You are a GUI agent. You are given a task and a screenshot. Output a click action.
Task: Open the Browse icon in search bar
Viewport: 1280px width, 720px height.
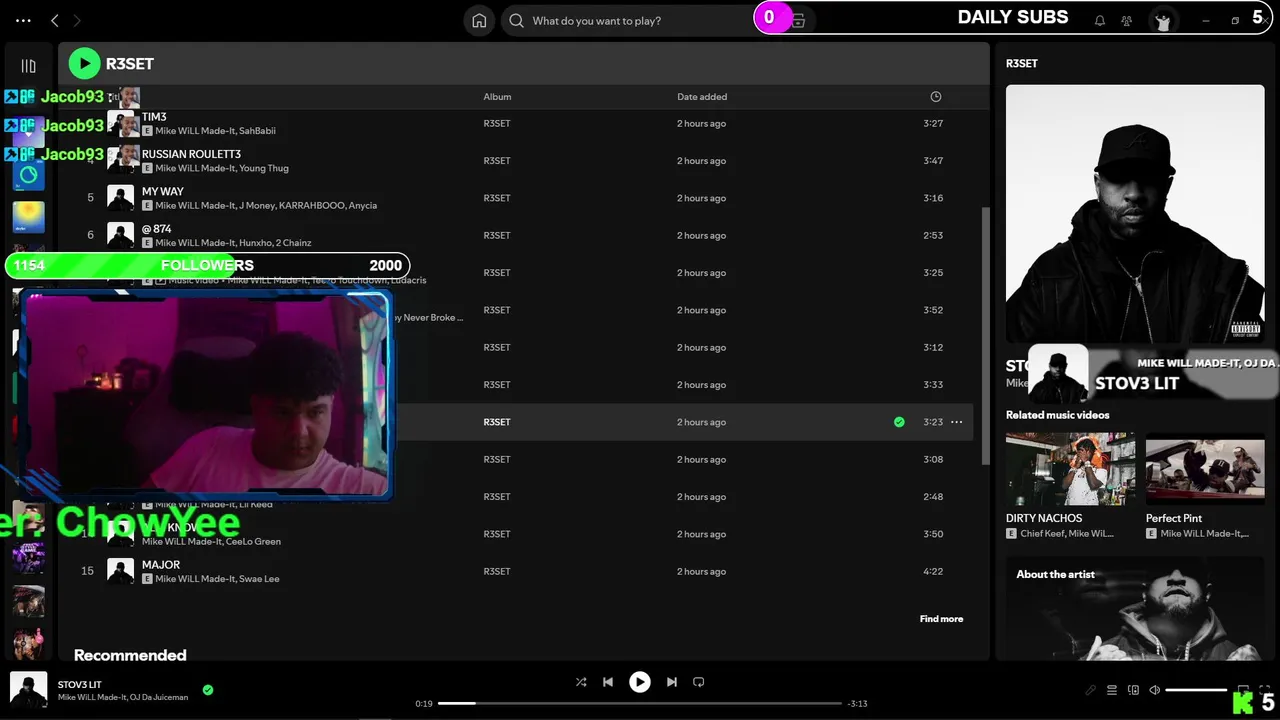tap(798, 20)
